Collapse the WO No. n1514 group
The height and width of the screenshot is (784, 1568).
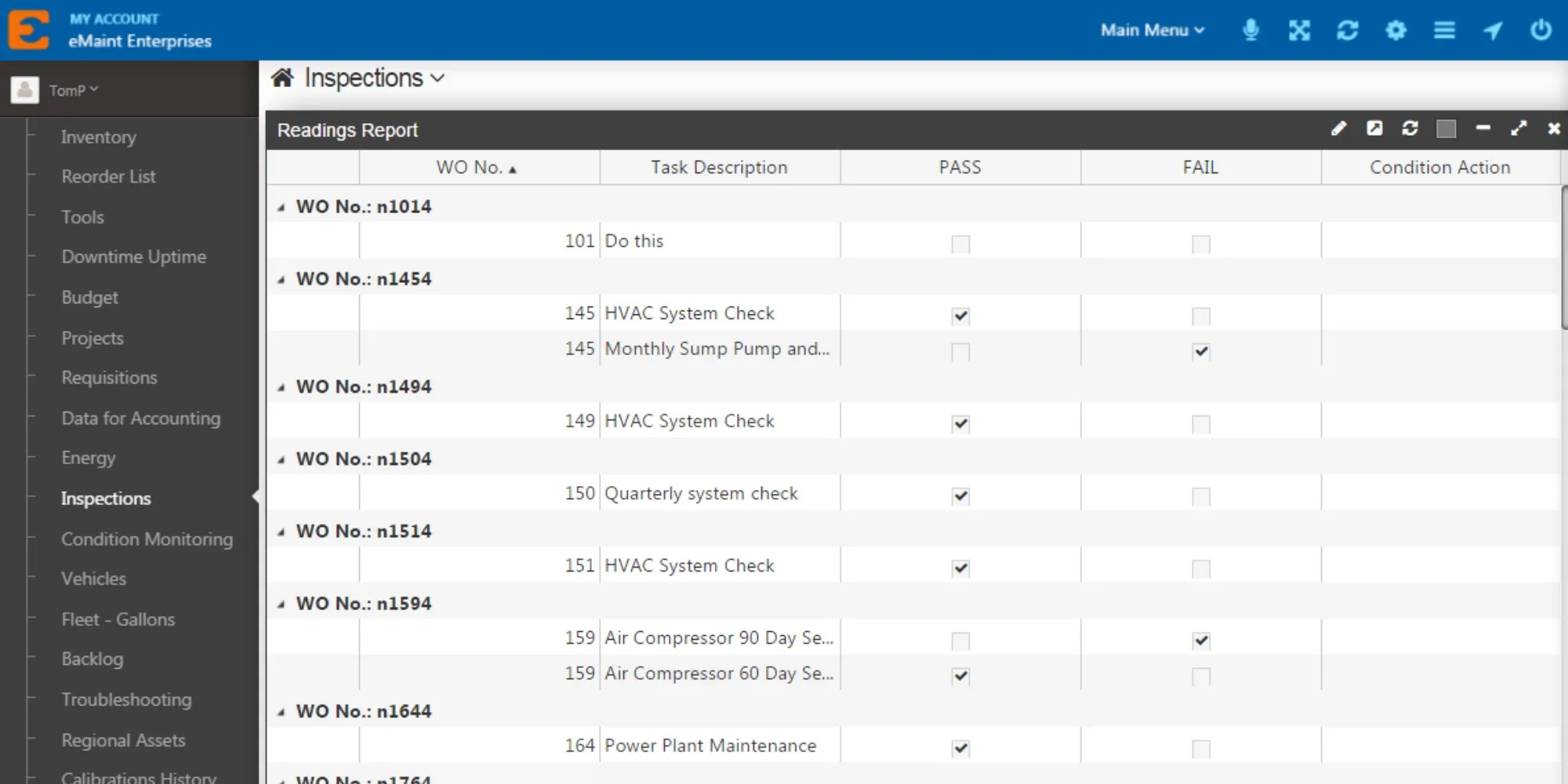[281, 532]
